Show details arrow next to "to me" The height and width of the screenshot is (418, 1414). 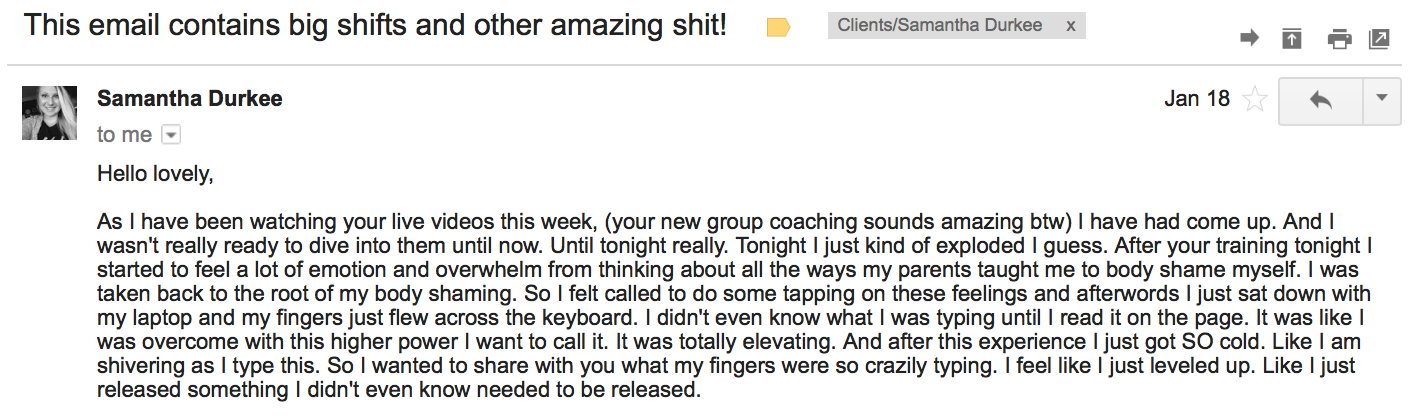(x=170, y=134)
